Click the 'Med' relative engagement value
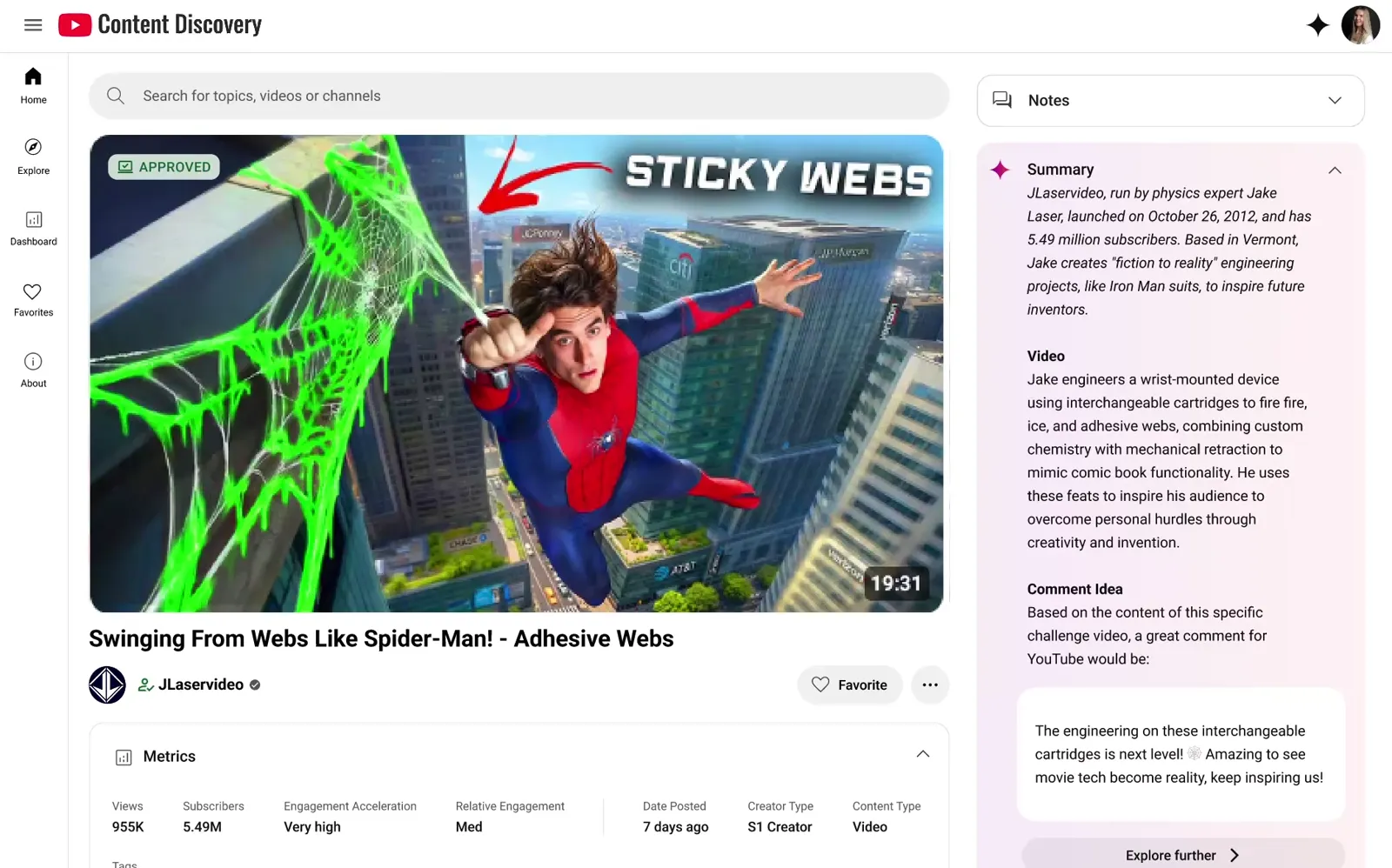The height and width of the screenshot is (868, 1392). click(x=469, y=827)
